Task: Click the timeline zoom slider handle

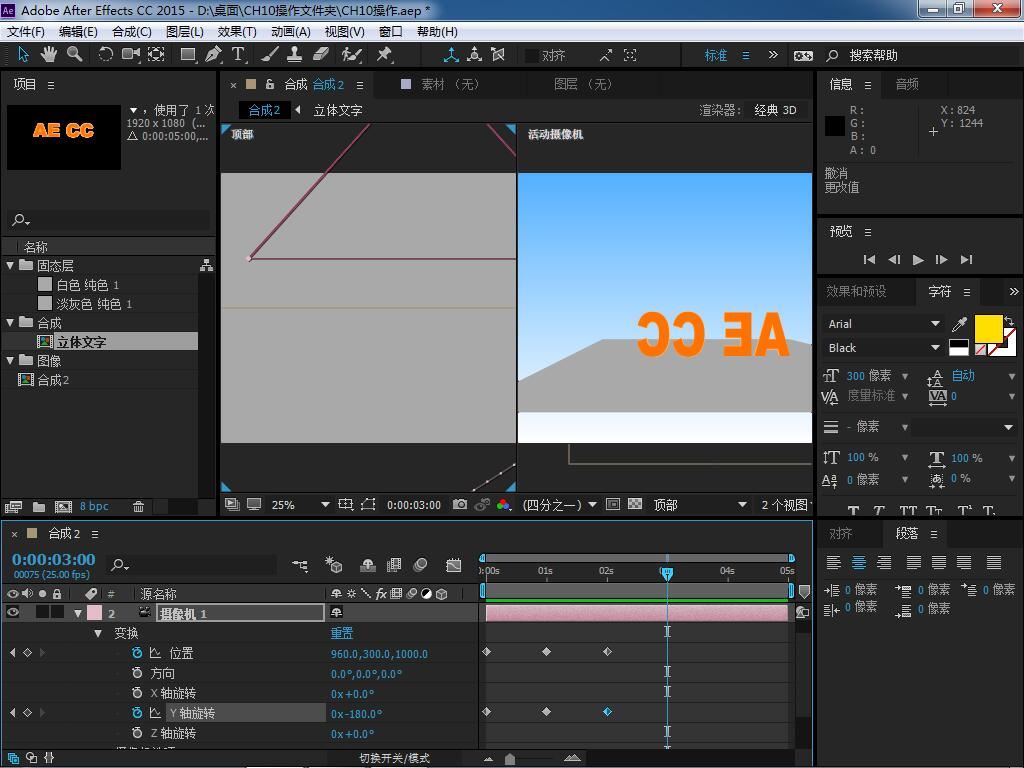Action: (510, 759)
